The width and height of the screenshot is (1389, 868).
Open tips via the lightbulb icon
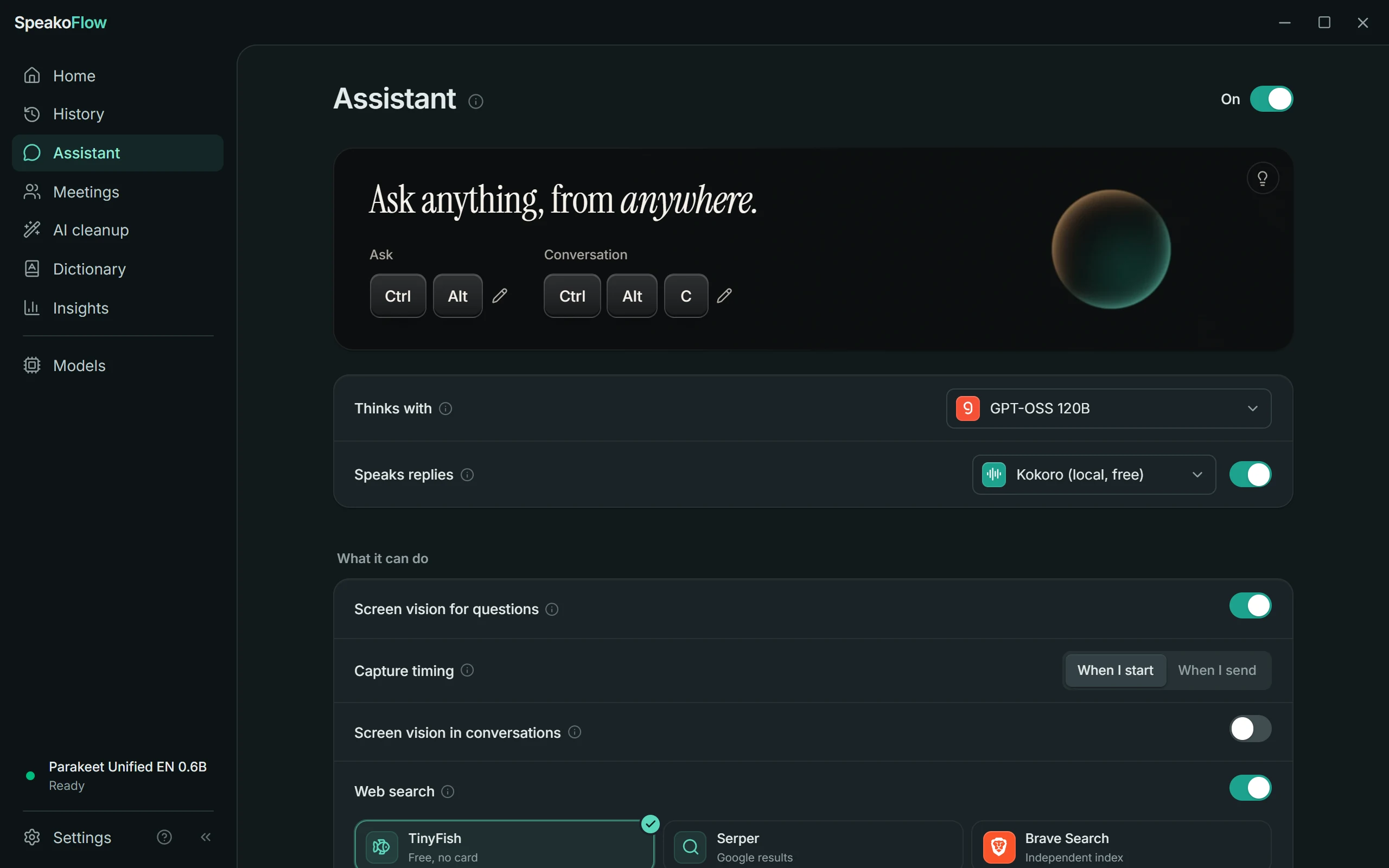[1262, 178]
